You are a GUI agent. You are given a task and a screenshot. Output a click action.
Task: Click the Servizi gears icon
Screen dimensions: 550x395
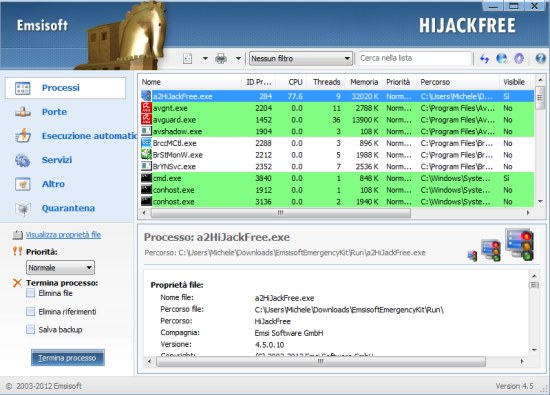pos(23,160)
